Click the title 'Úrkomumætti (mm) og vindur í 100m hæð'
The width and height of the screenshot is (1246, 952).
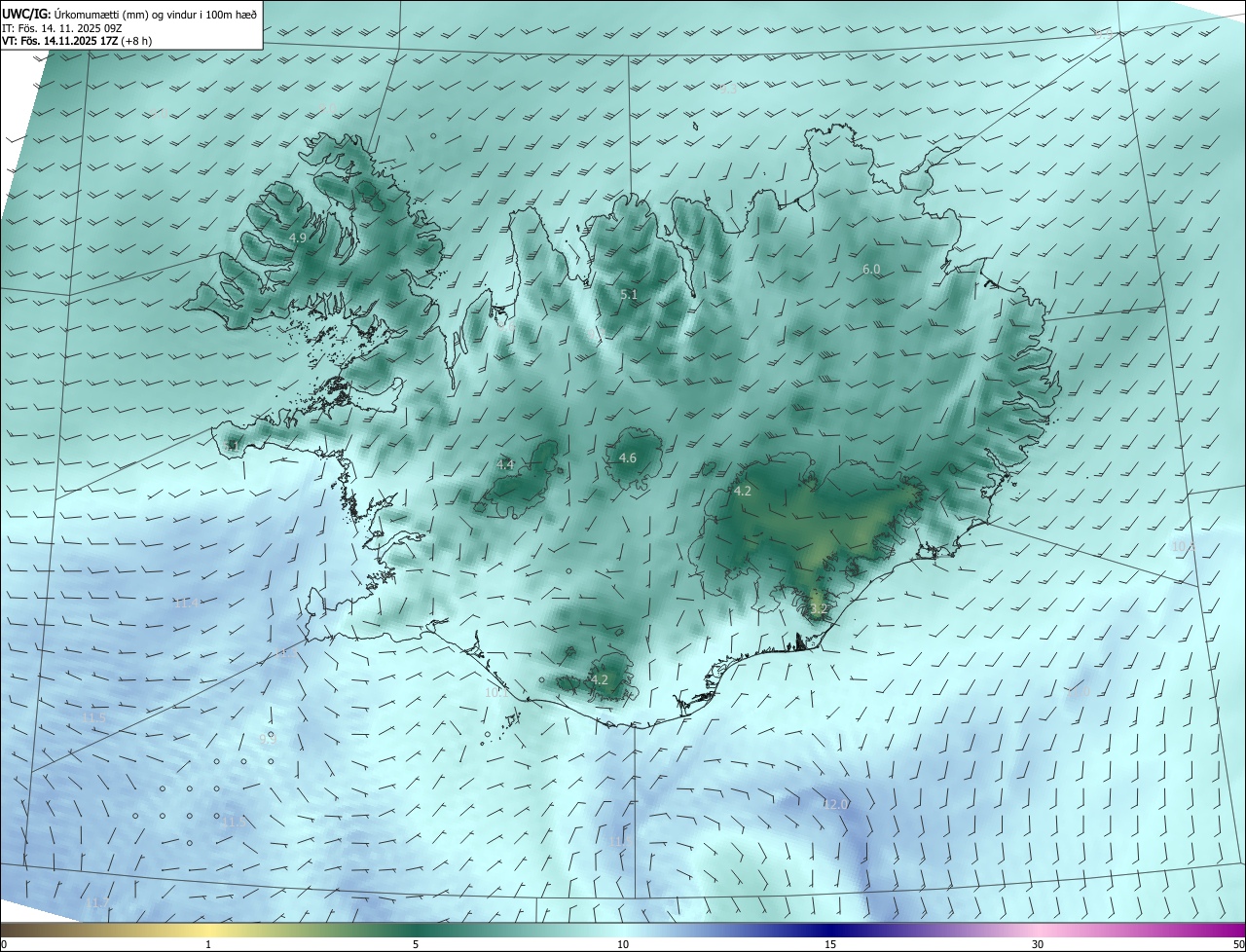(155, 13)
